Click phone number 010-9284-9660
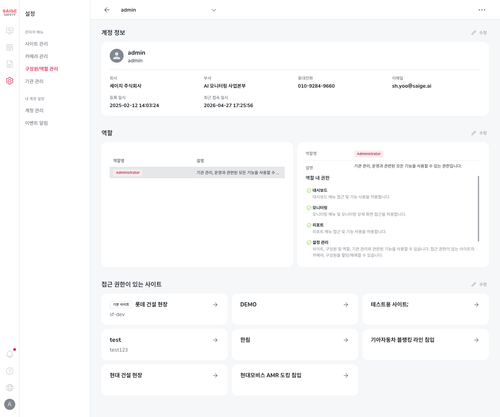The height and width of the screenshot is (417, 500). point(316,86)
